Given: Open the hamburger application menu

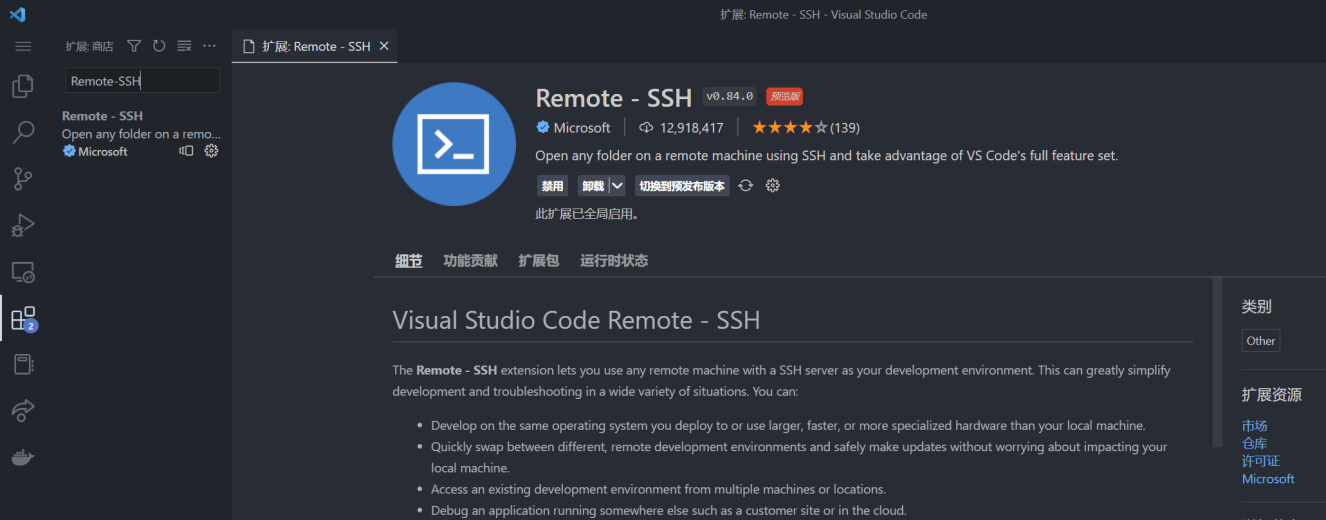Looking at the screenshot, I should 23,46.
